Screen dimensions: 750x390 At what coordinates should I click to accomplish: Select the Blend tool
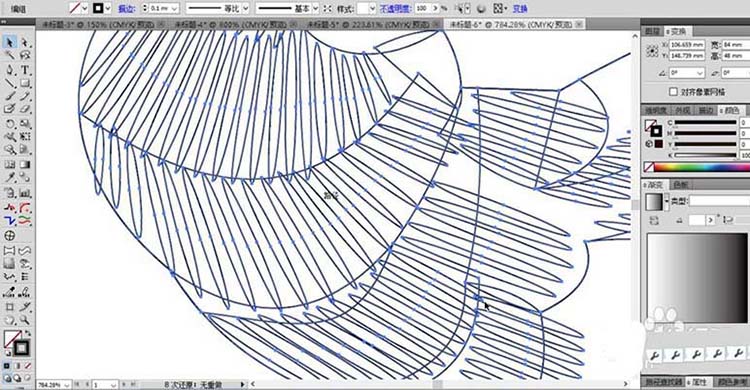(x=25, y=178)
